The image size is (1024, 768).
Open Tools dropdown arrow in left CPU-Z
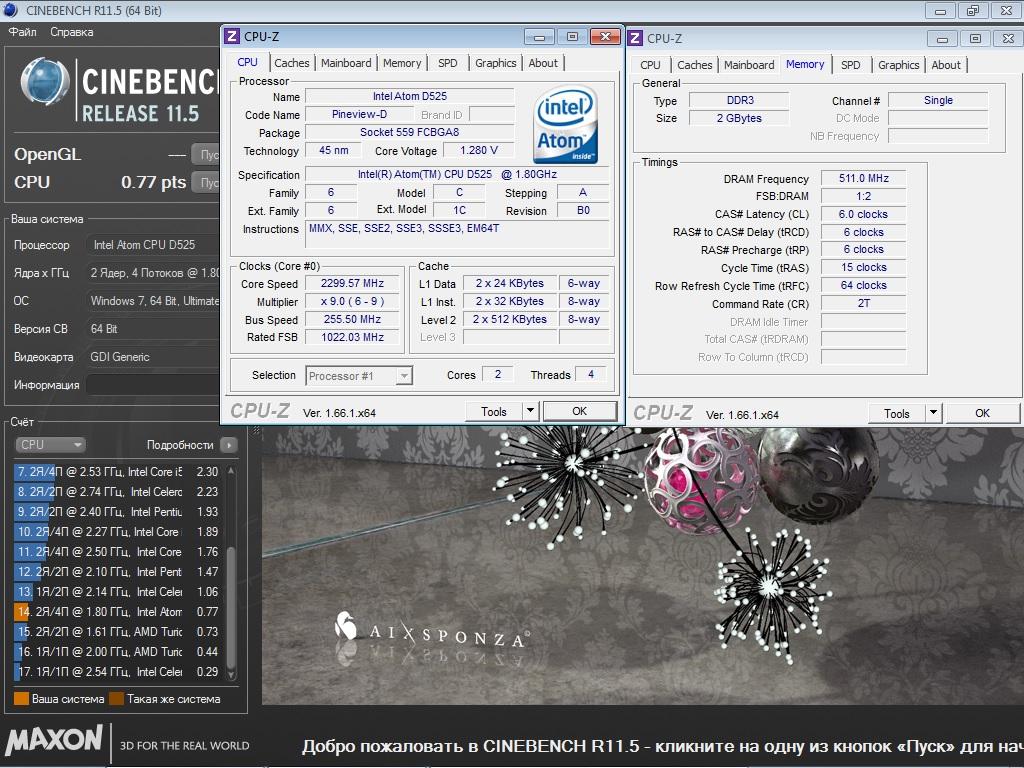pyautogui.click(x=530, y=411)
